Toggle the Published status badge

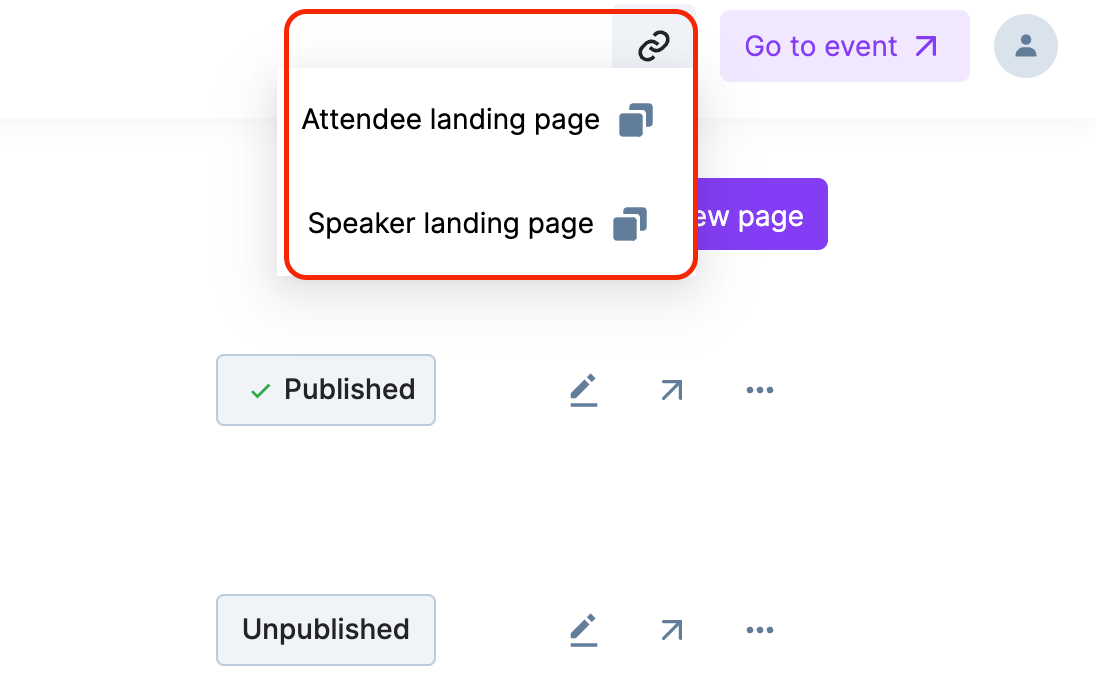click(x=326, y=390)
